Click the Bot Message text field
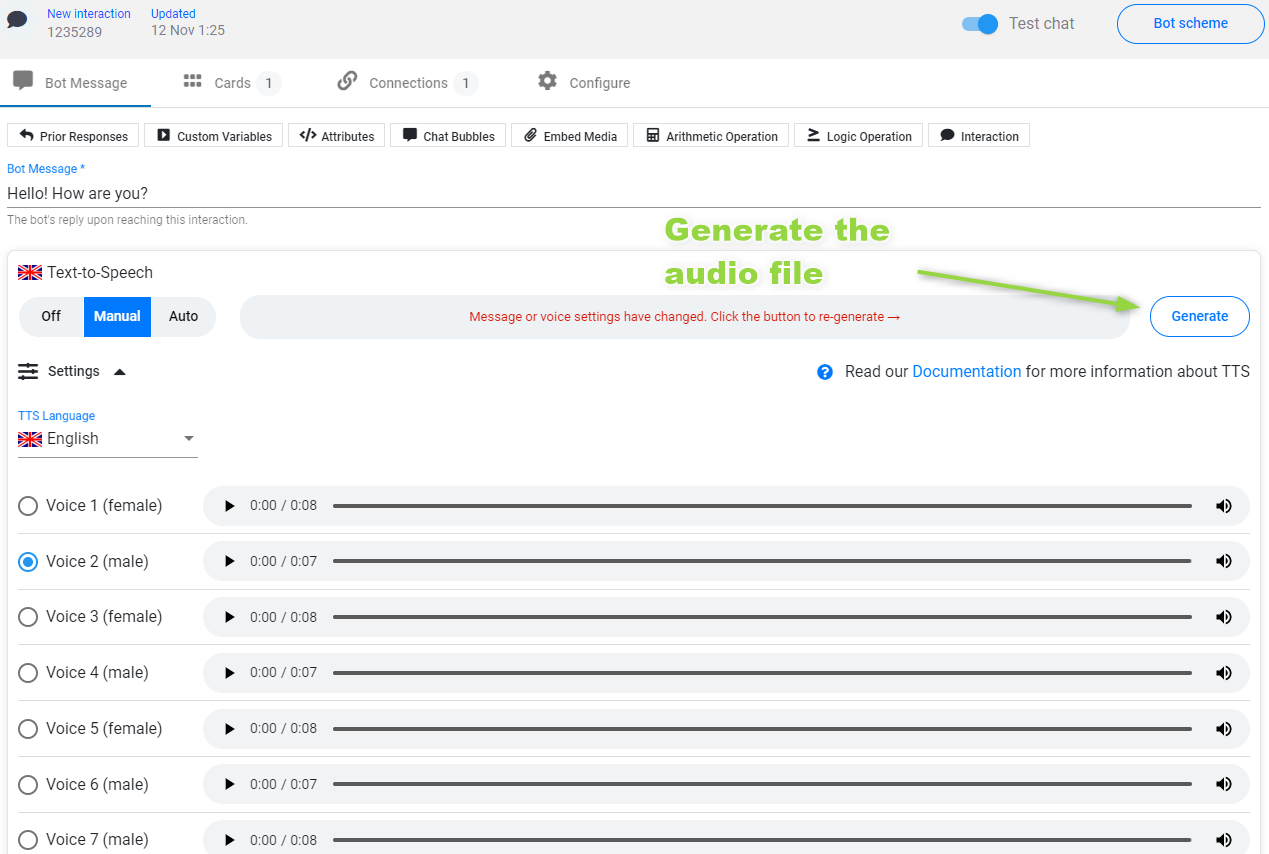1269x854 pixels. click(x=633, y=193)
